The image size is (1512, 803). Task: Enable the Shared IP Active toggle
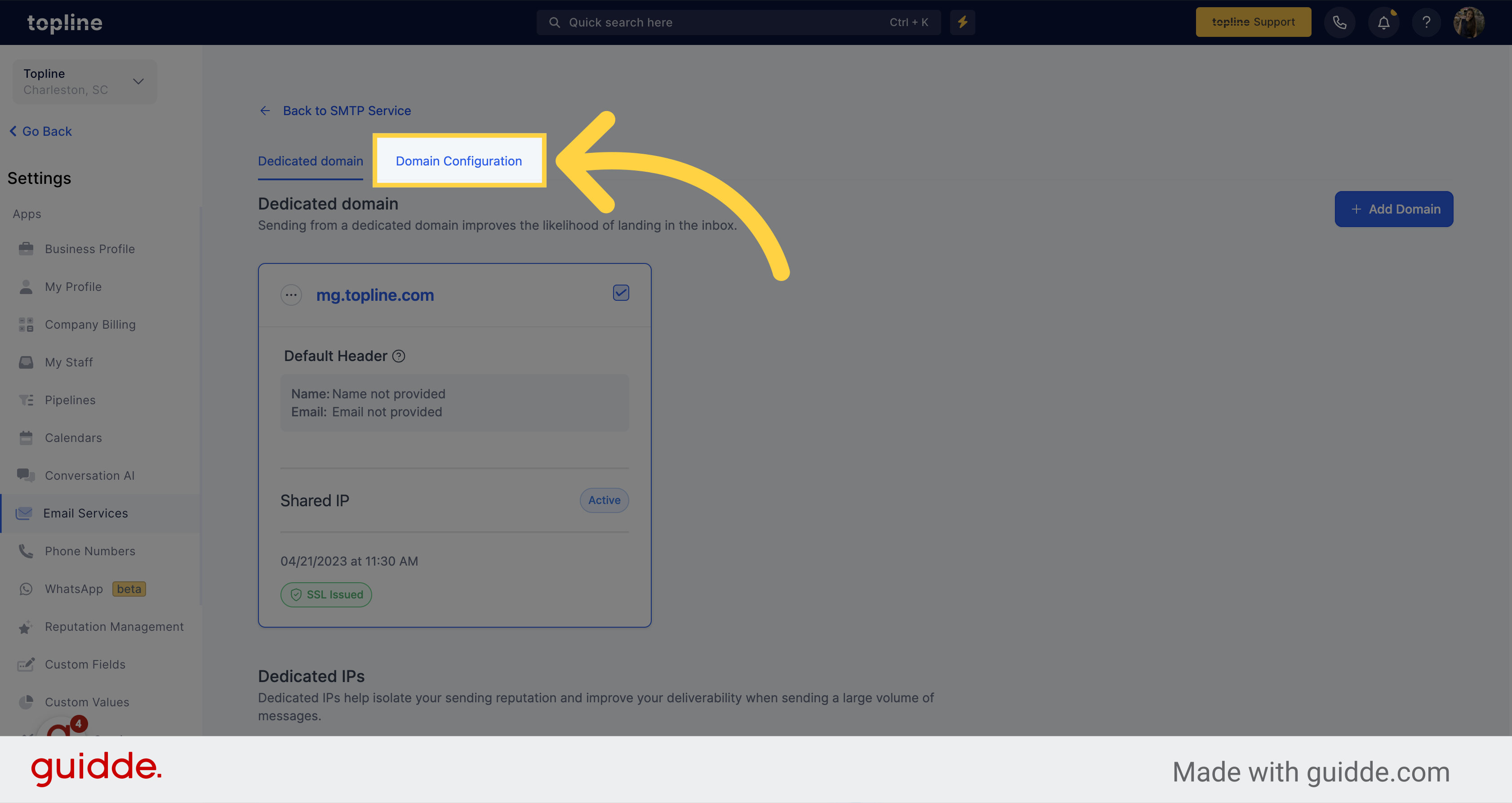pyautogui.click(x=604, y=499)
